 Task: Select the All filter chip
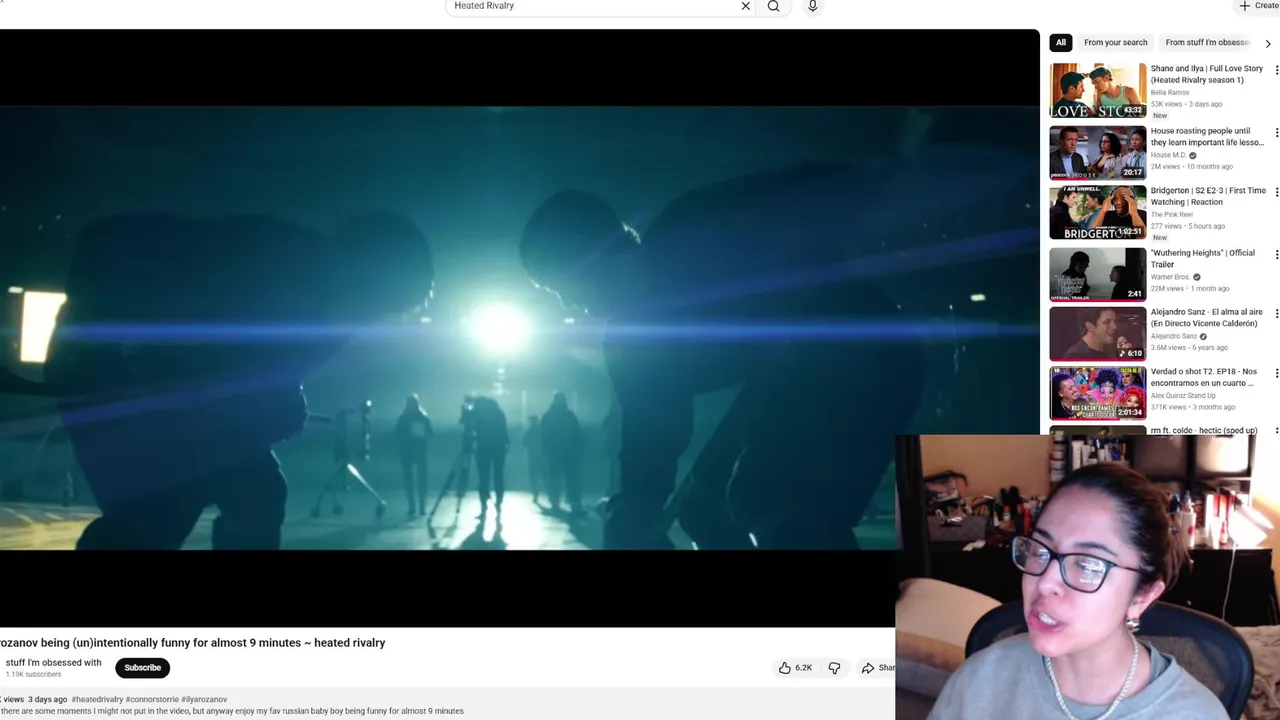1061,43
